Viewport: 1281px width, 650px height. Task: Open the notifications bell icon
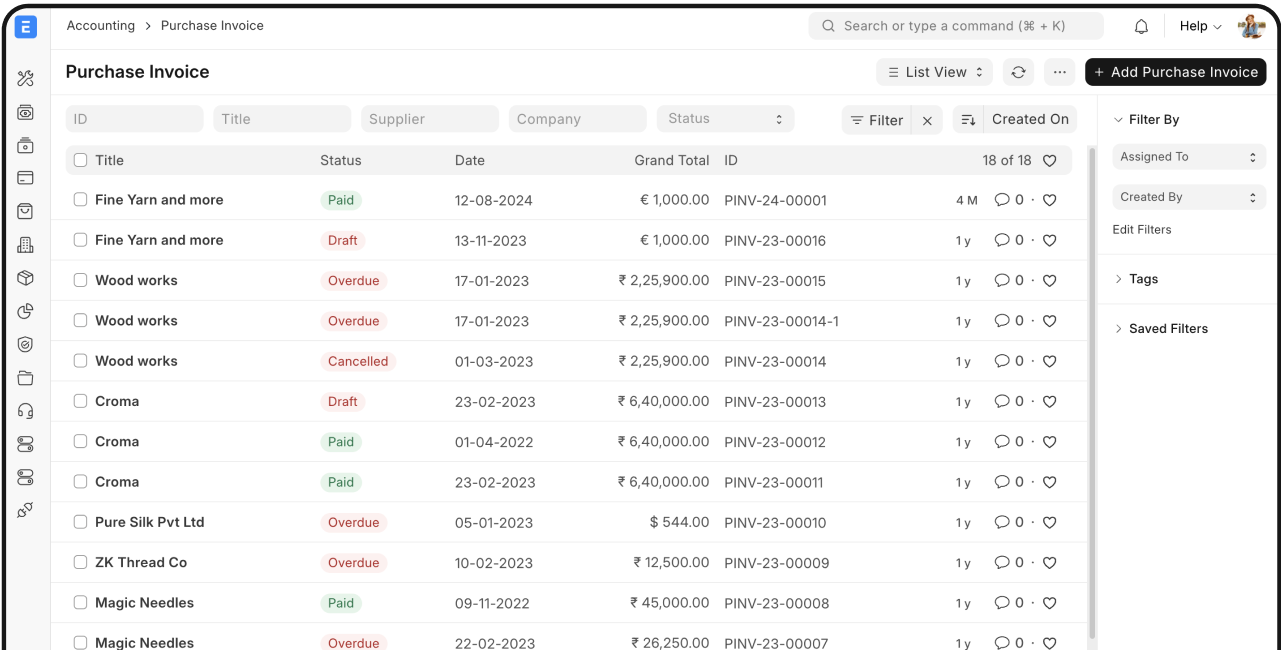[x=1140, y=26]
